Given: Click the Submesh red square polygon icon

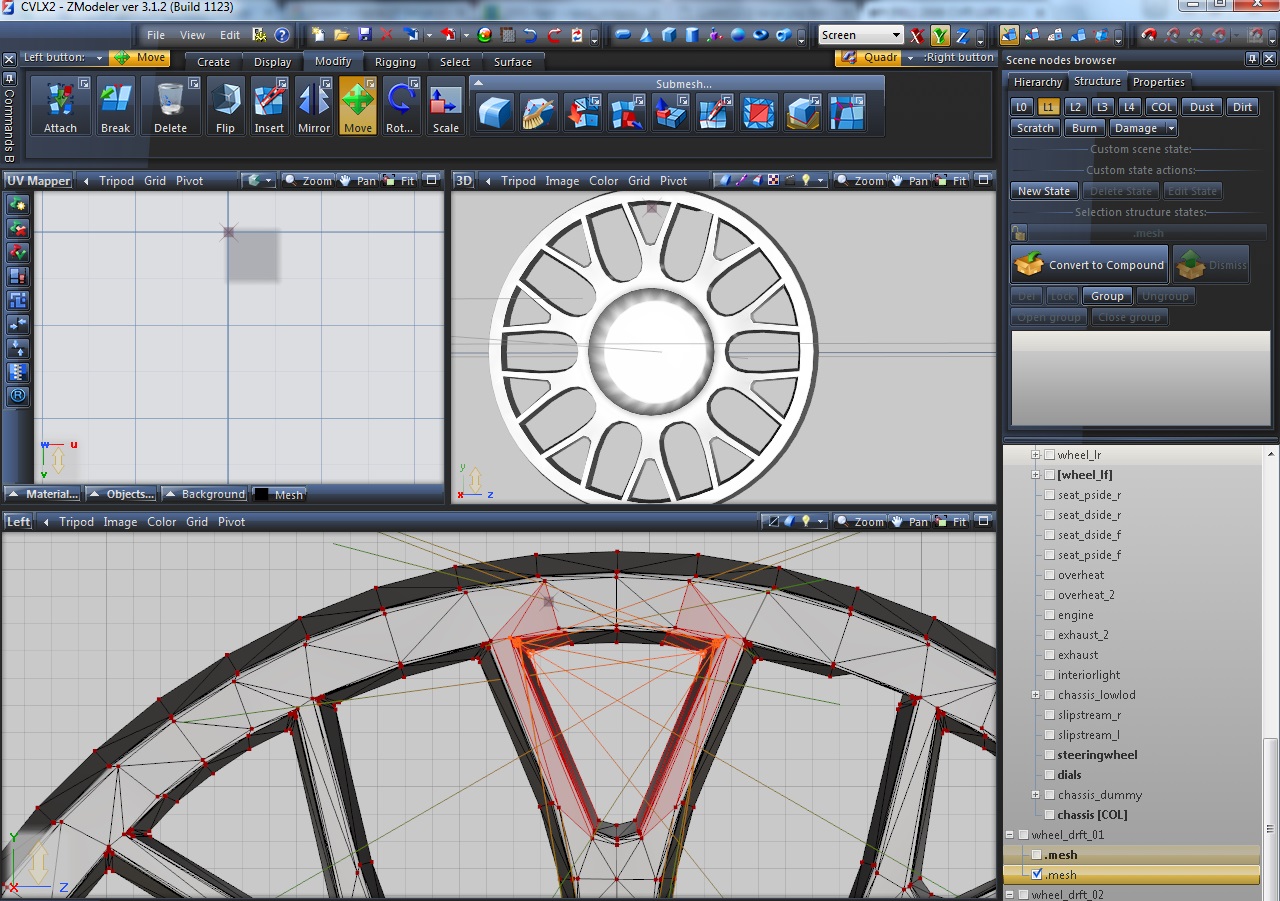Looking at the screenshot, I should [759, 112].
